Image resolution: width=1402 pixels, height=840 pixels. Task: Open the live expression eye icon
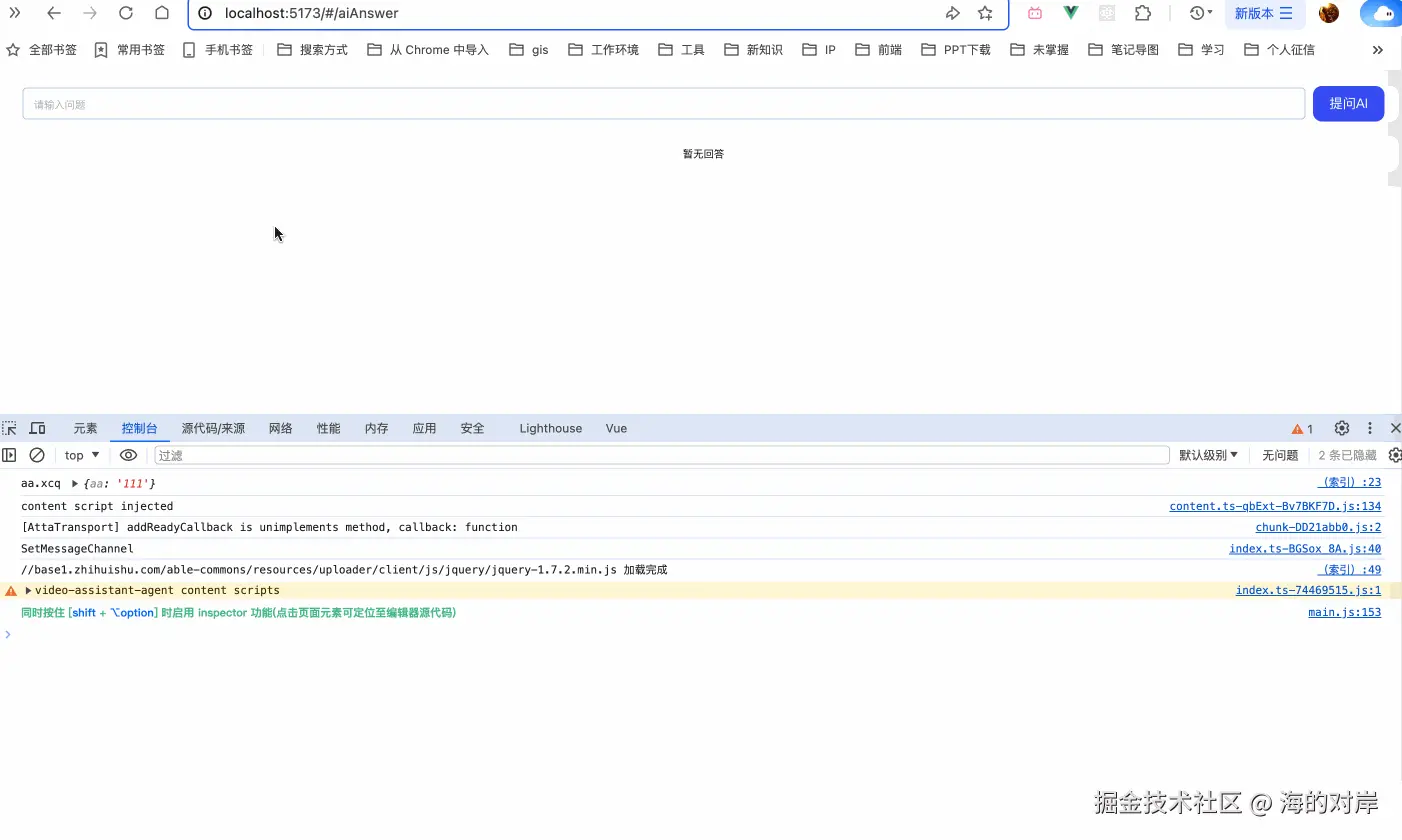tap(128, 455)
